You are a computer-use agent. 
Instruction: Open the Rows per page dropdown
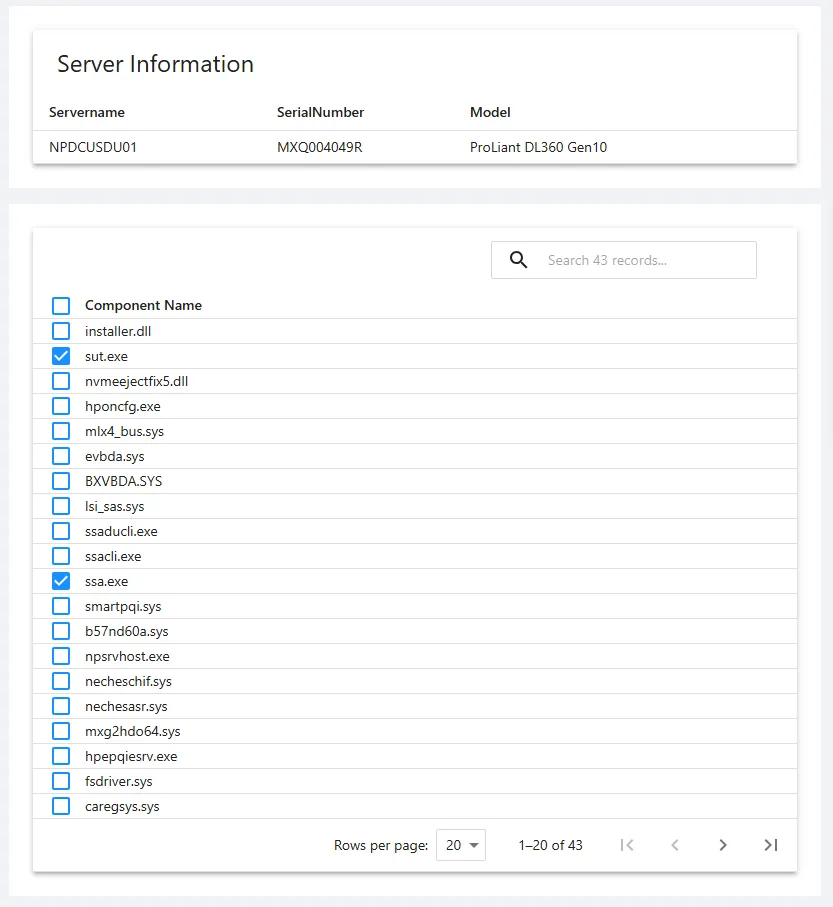click(461, 845)
